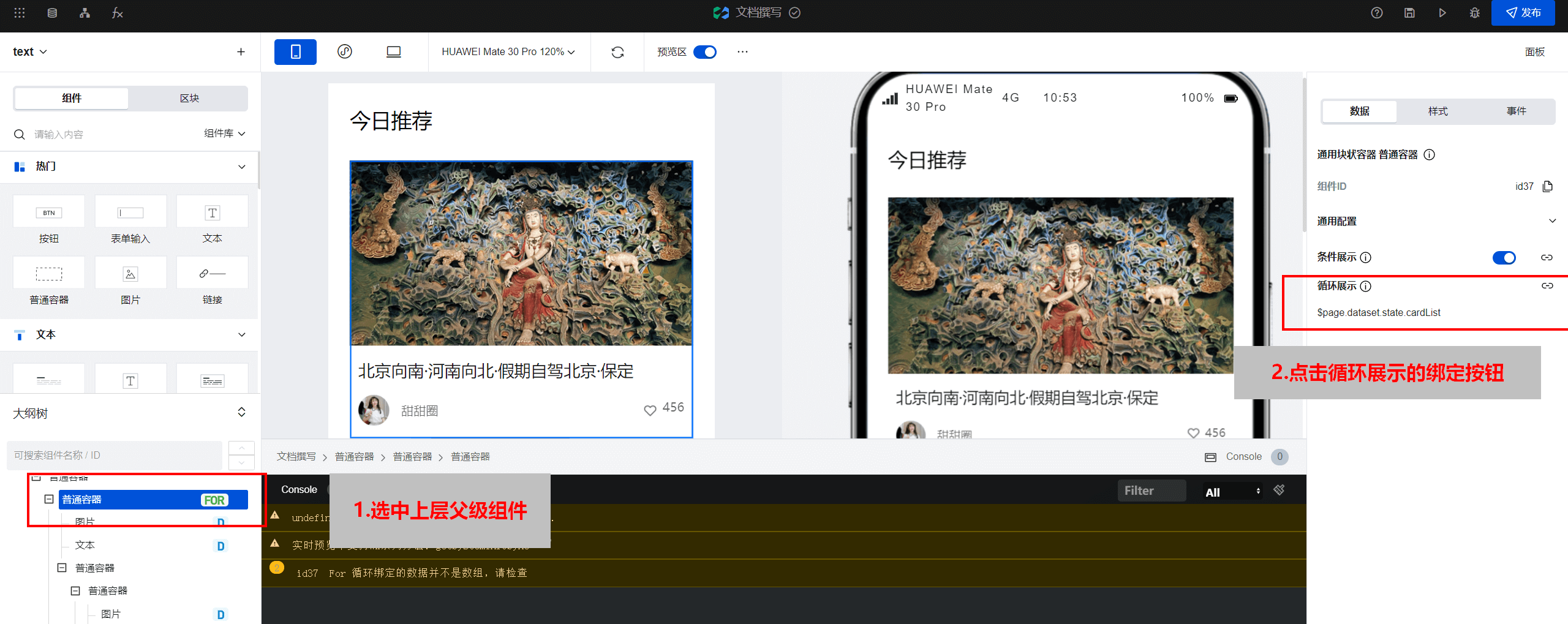Switch to the 组件 tab
This screenshot has height=624, width=1568.
tap(72, 98)
